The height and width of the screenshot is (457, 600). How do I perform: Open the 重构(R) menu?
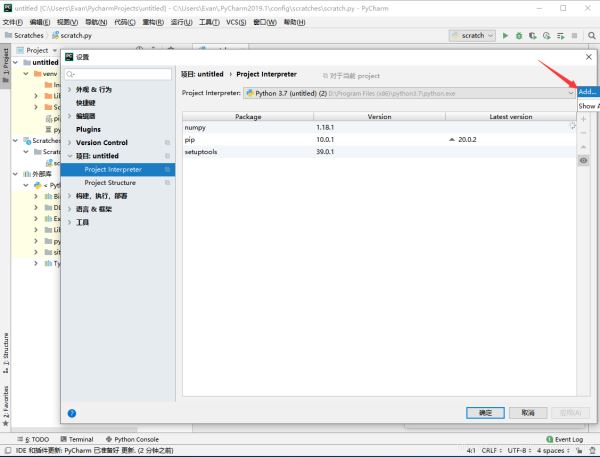[x=153, y=22]
